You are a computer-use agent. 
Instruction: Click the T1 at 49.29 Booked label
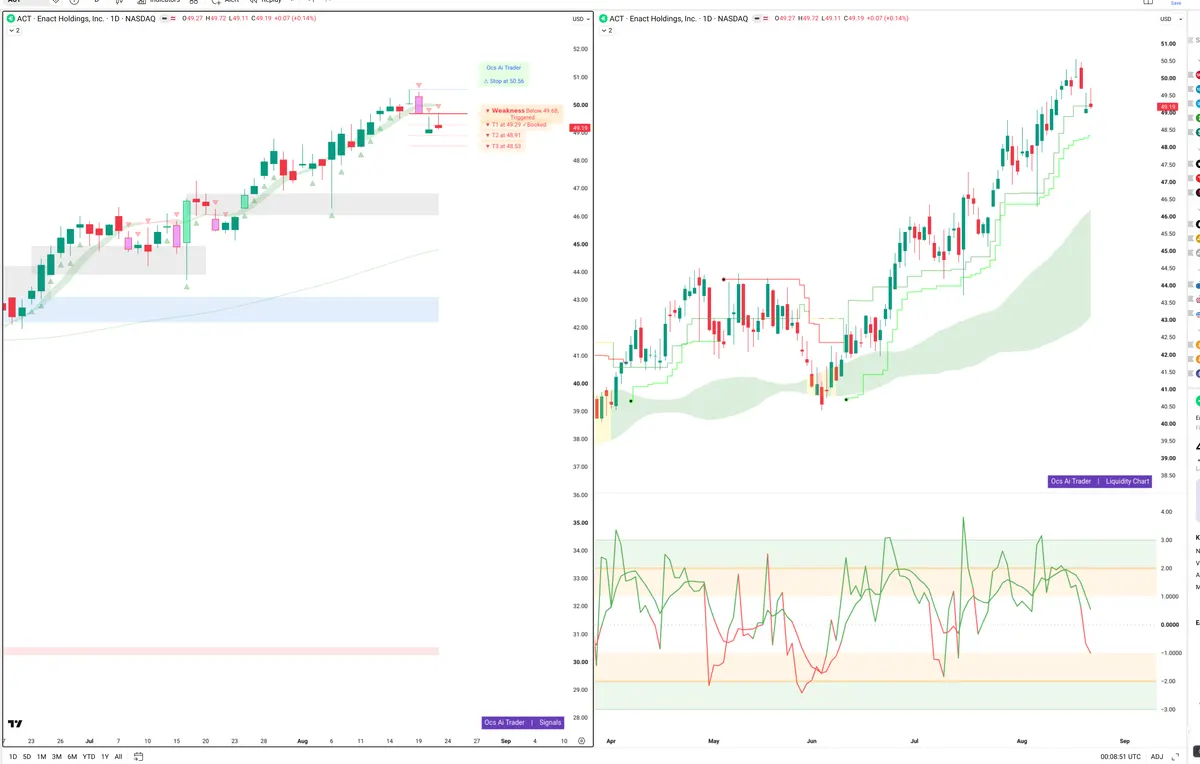[516, 125]
